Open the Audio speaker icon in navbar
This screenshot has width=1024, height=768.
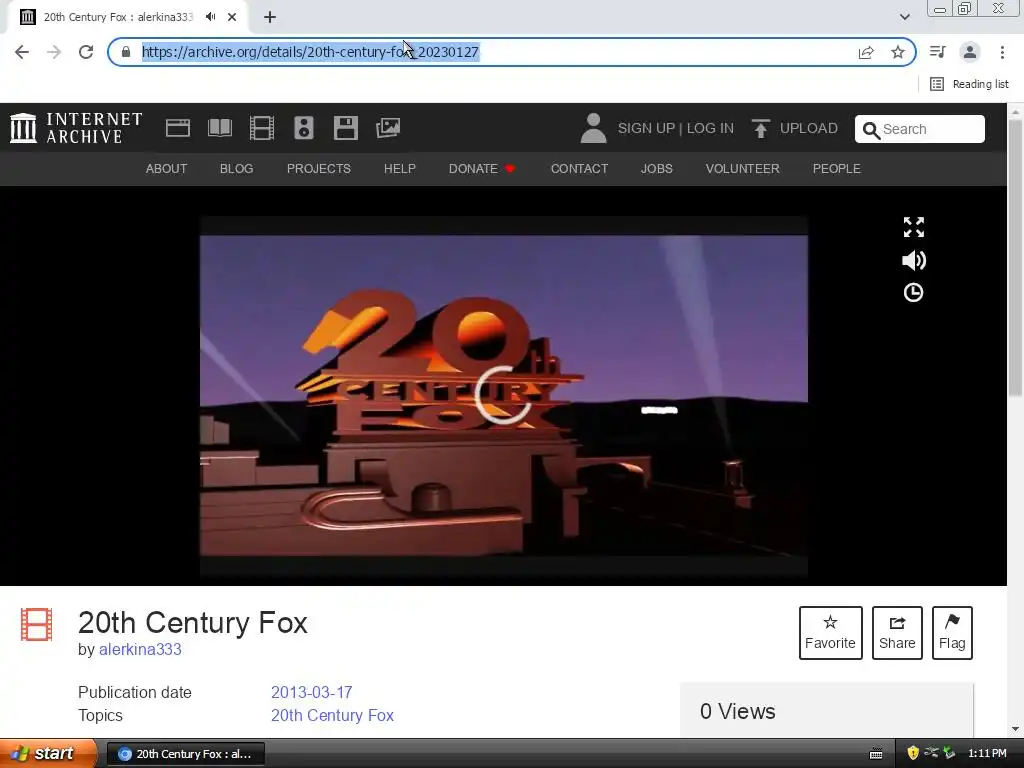pos(304,128)
